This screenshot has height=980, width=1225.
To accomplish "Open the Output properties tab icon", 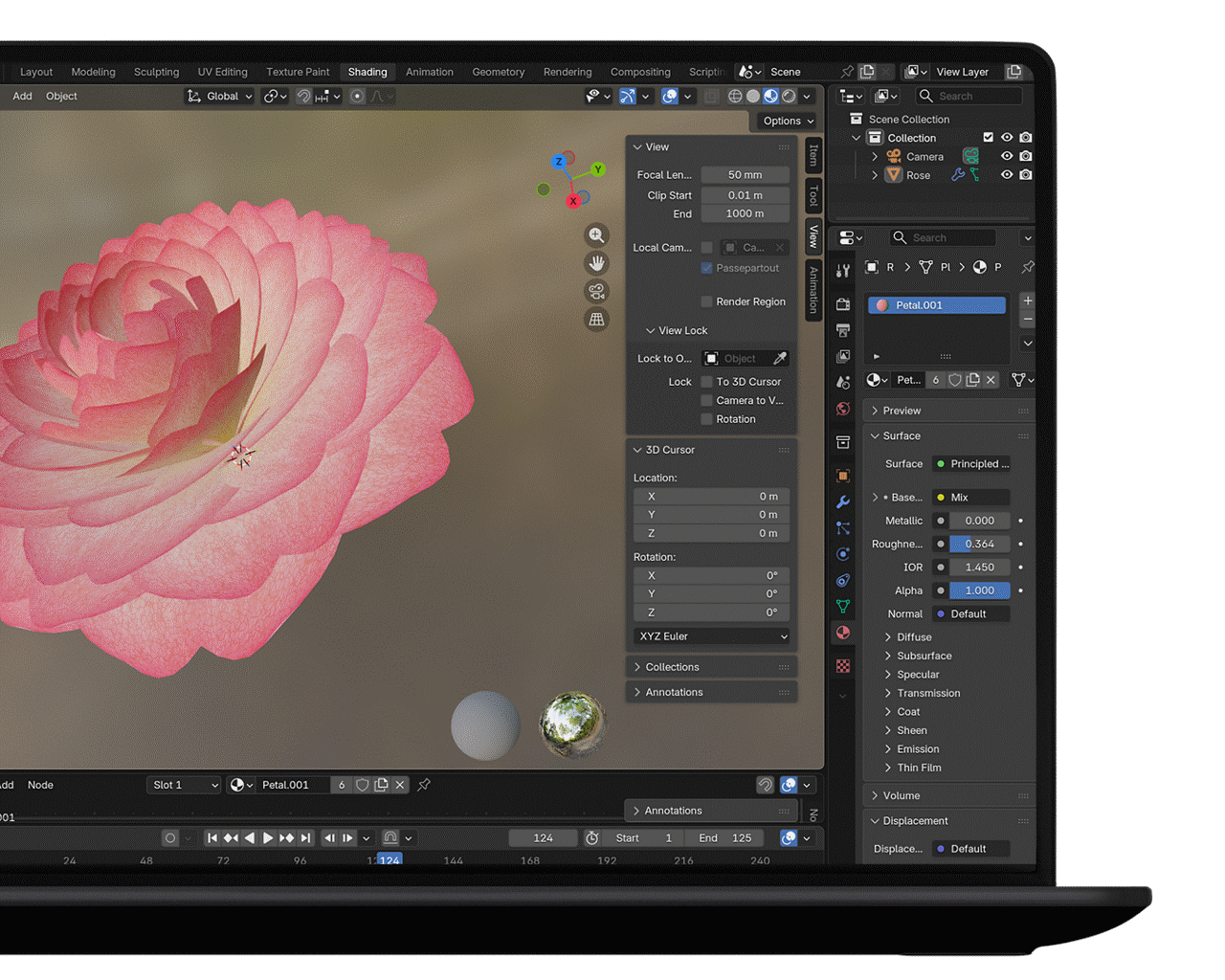I will click(x=843, y=330).
